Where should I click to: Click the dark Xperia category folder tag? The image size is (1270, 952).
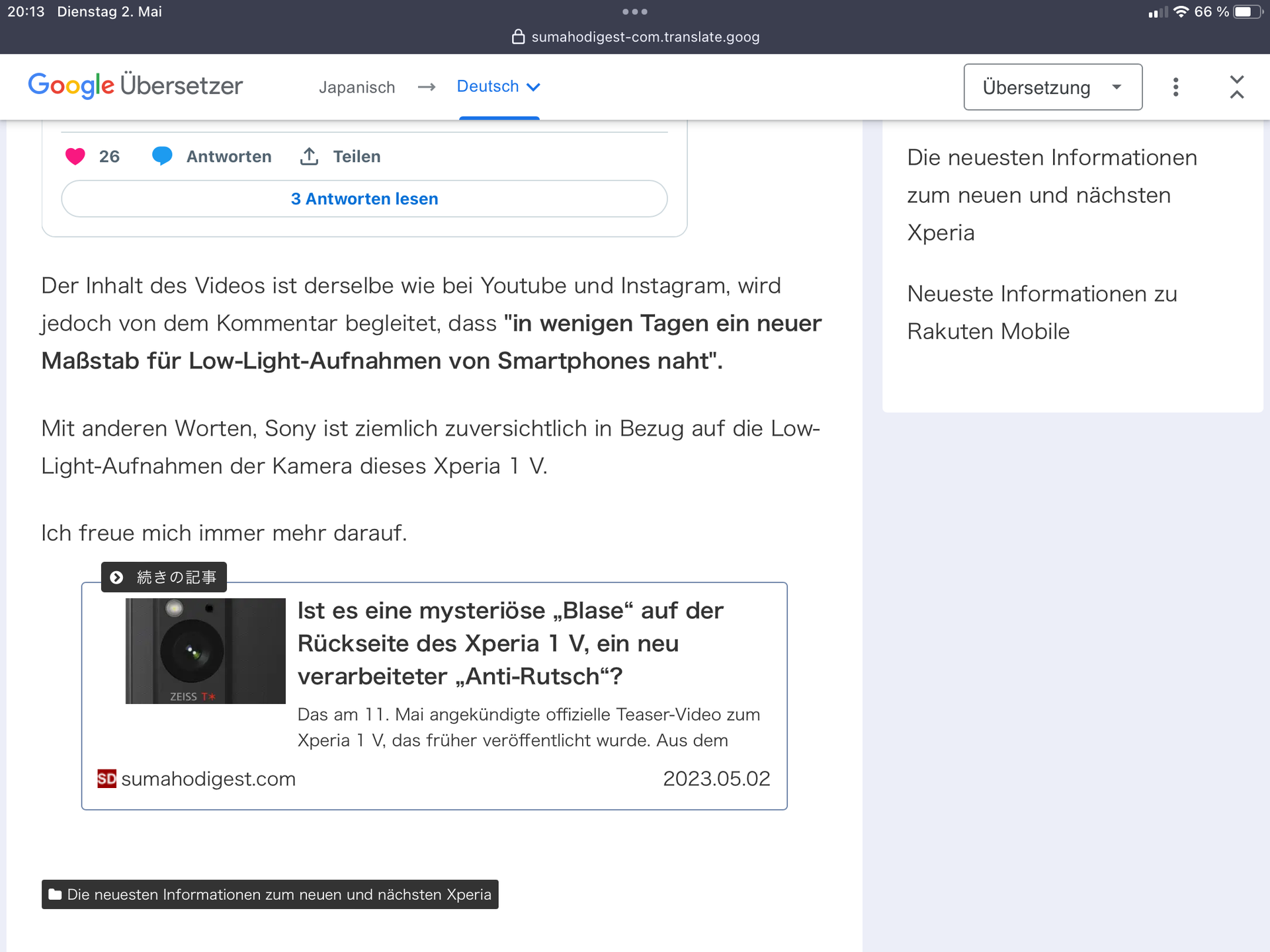click(270, 894)
